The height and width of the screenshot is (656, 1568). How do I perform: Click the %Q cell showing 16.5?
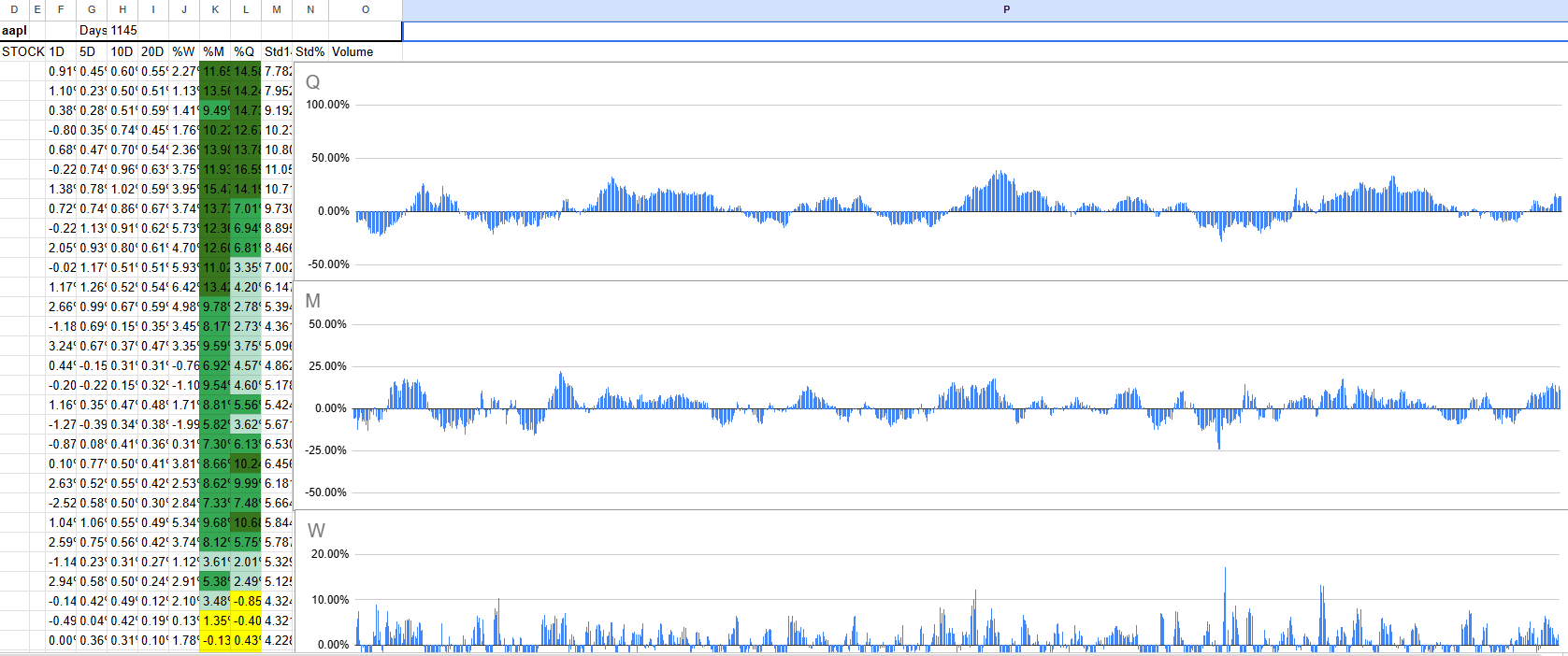pyautogui.click(x=246, y=169)
